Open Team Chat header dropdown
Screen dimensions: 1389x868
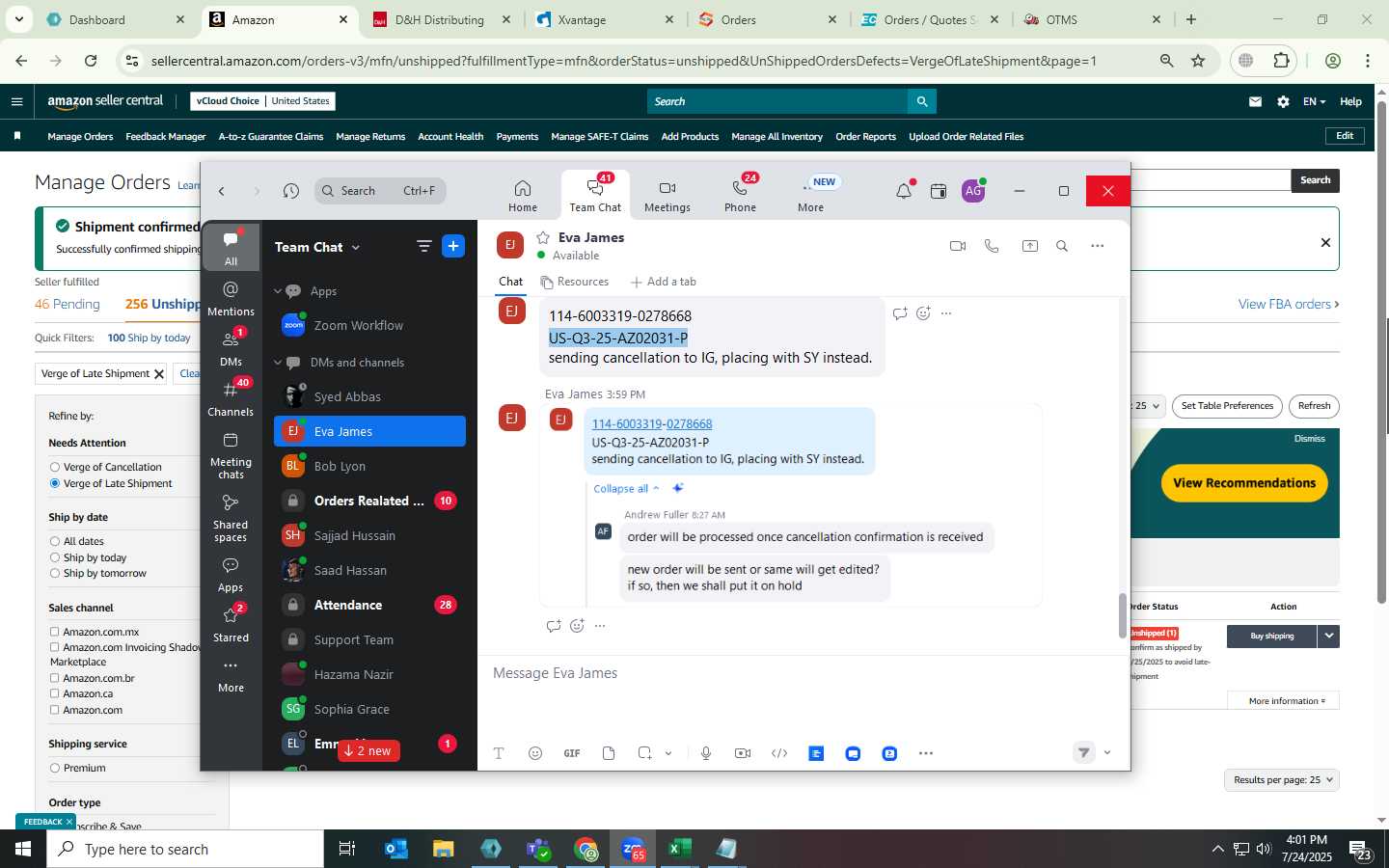tap(356, 248)
